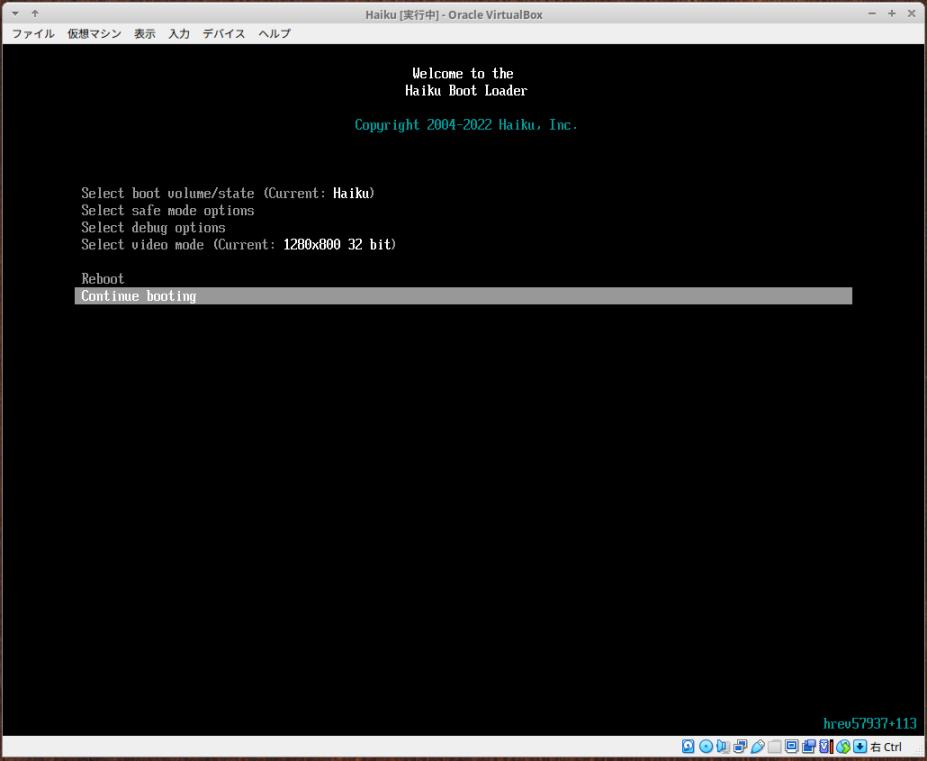The height and width of the screenshot is (761, 927).
Task: Open the ファイル menu
Action: [x=33, y=34]
